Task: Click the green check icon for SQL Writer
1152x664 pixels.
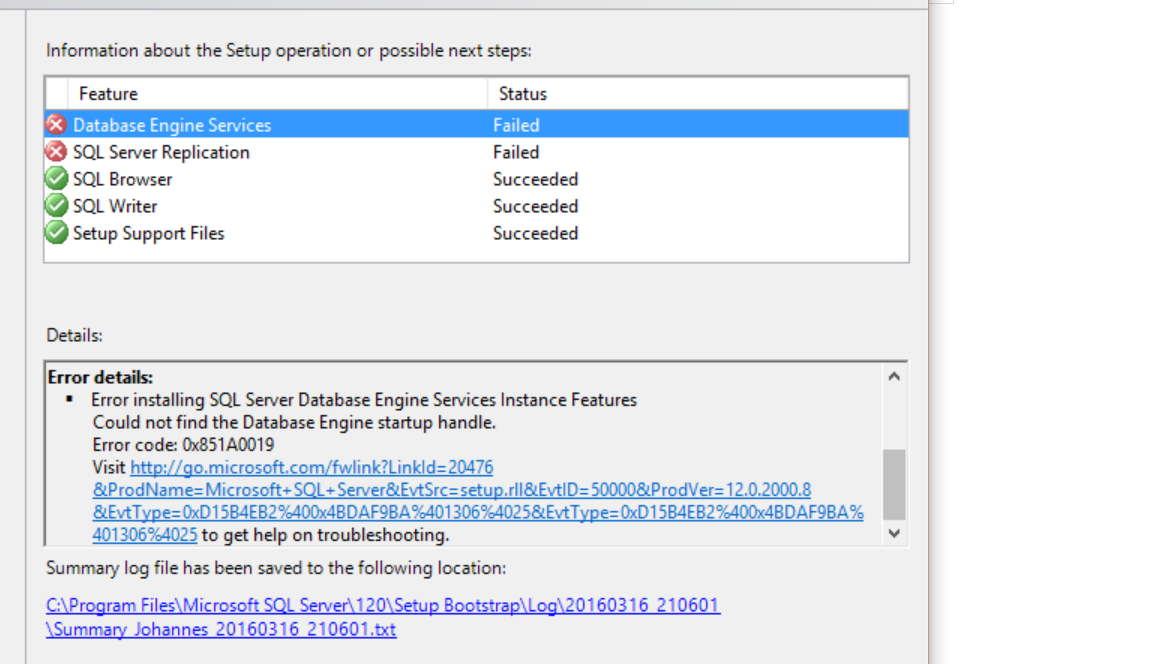Action: click(56, 206)
